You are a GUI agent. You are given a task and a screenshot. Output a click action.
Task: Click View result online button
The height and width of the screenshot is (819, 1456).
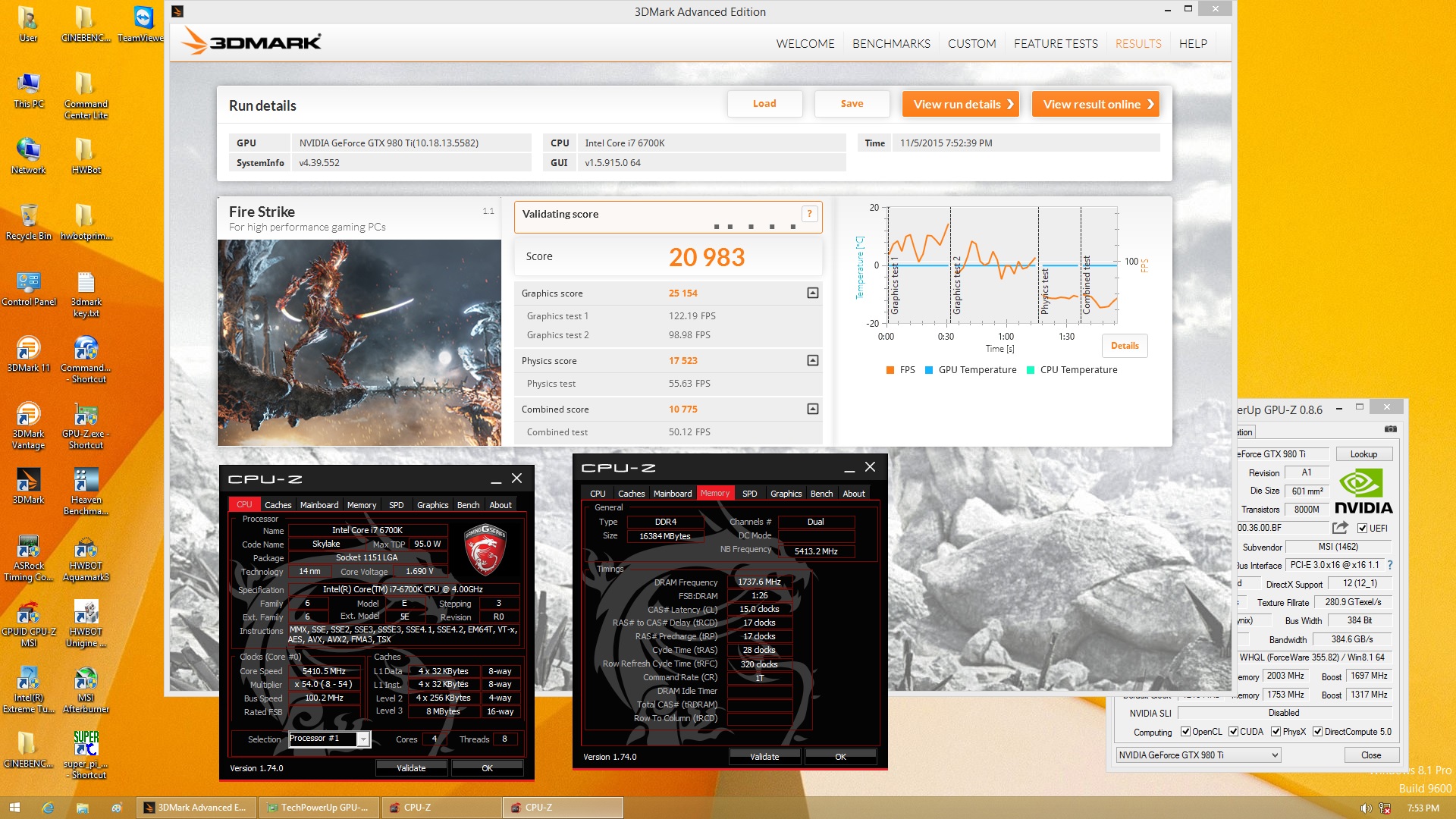1095,104
